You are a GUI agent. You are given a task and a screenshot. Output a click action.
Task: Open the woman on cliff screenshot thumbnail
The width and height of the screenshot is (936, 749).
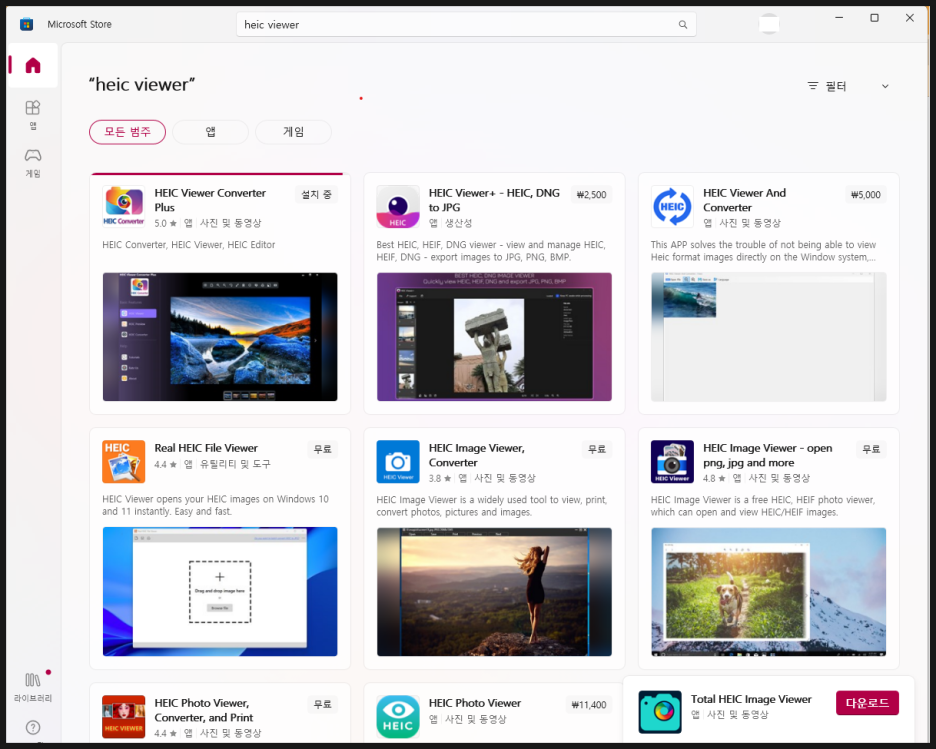(x=494, y=591)
